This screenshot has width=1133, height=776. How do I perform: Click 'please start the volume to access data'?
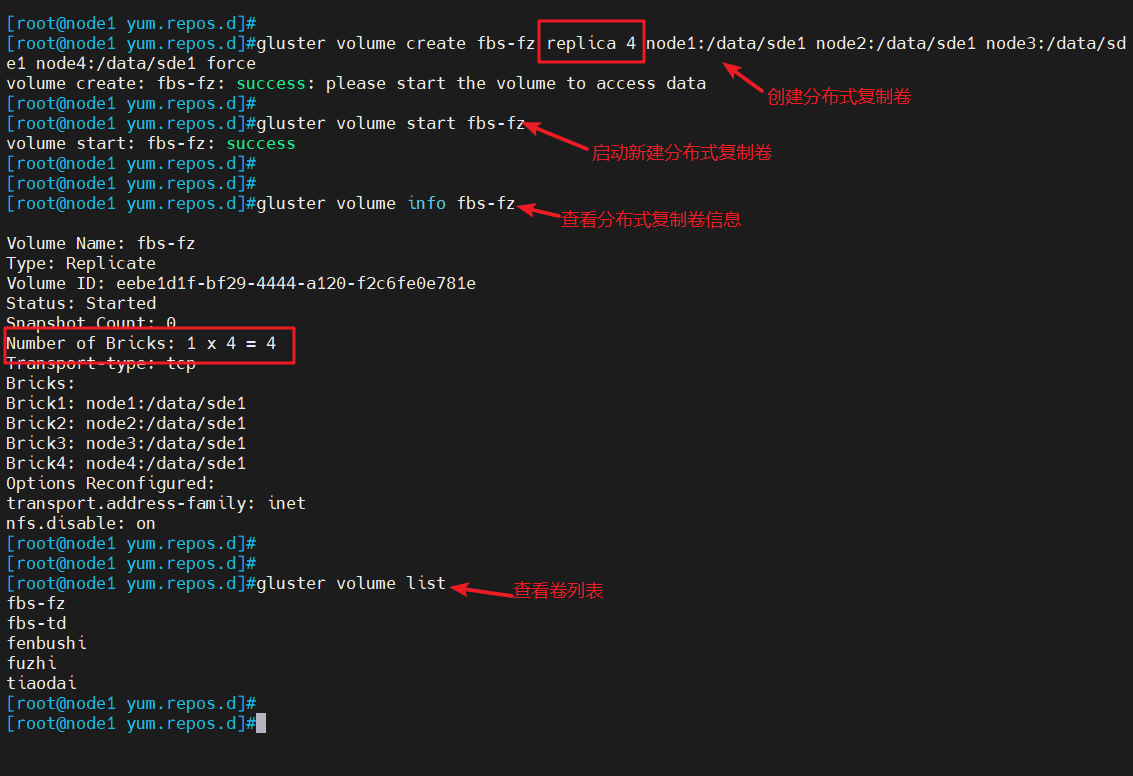[516, 84]
